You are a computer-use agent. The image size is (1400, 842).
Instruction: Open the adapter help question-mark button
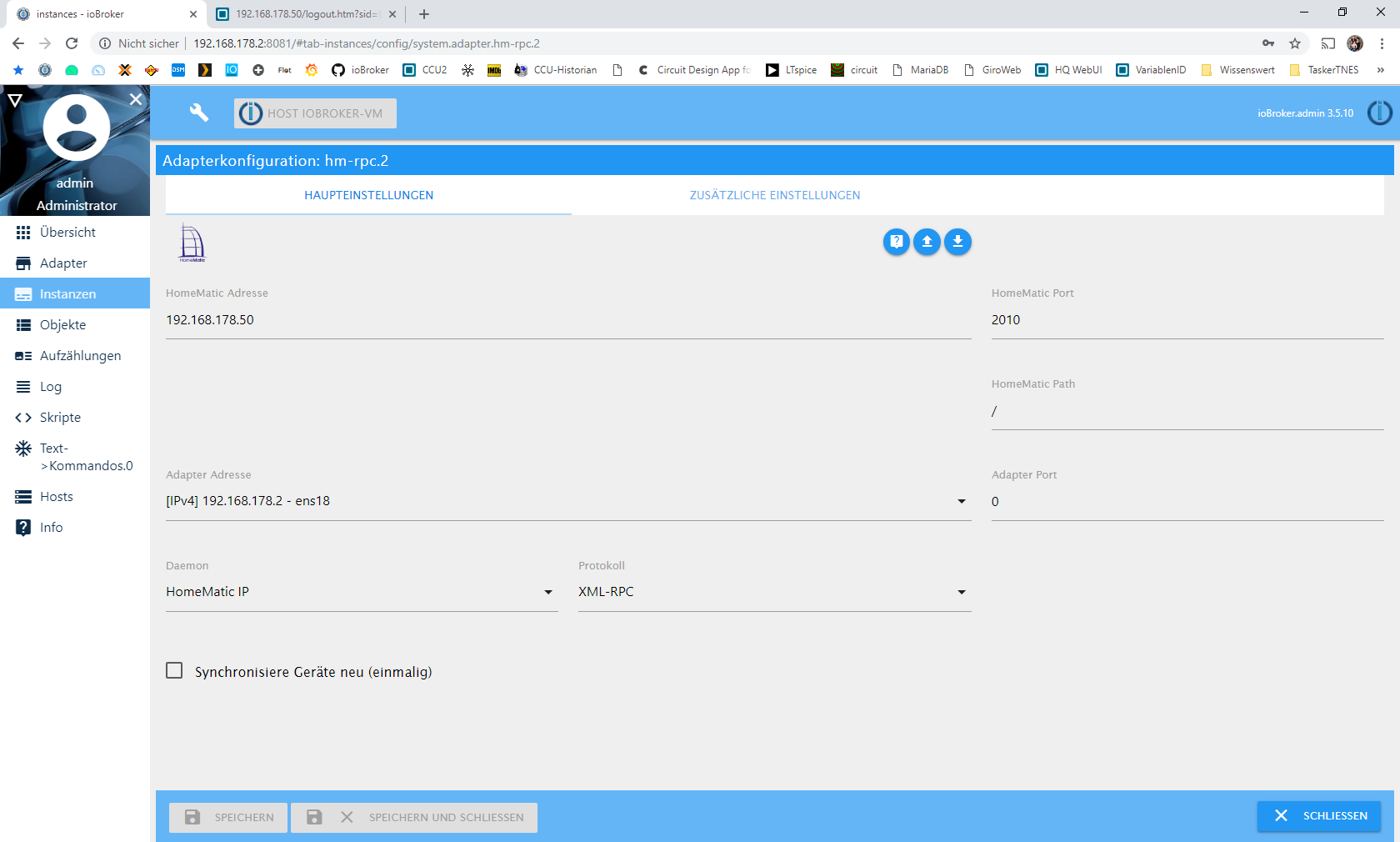[897, 242]
